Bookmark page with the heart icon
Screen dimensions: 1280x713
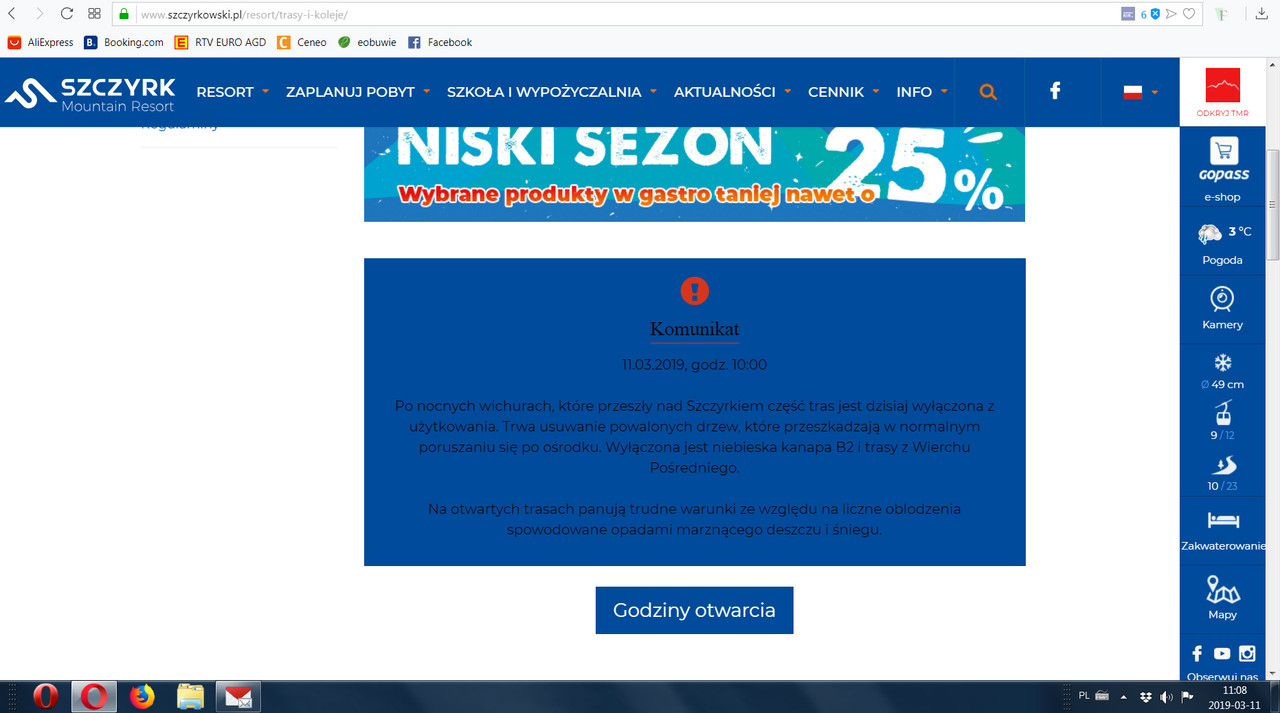(1189, 14)
